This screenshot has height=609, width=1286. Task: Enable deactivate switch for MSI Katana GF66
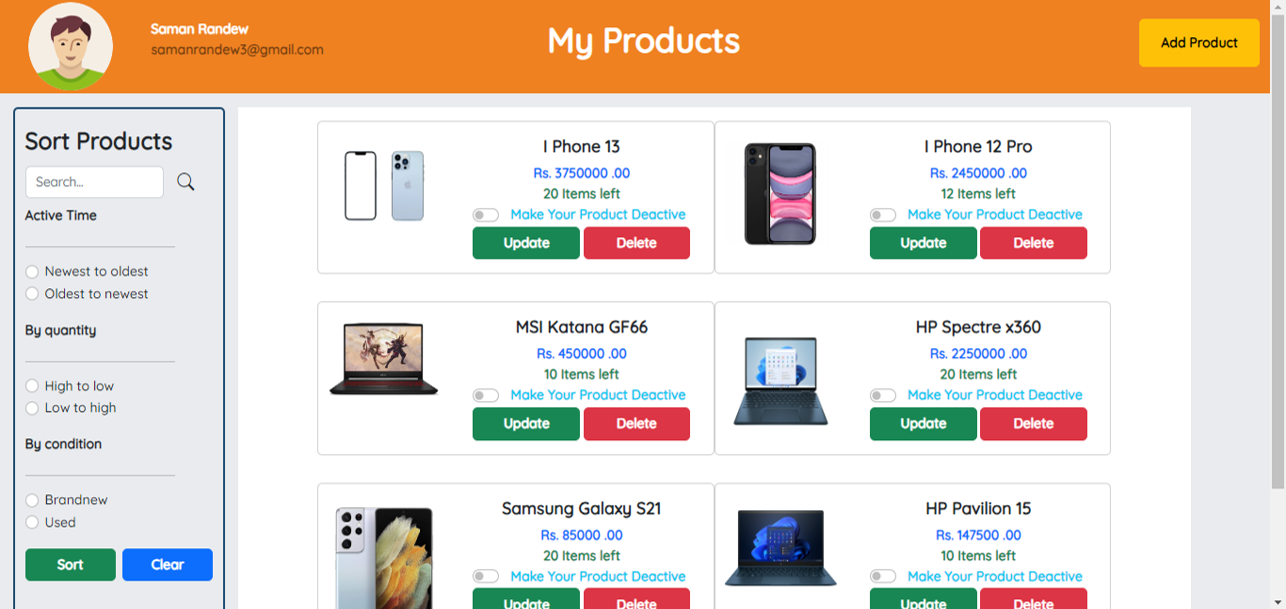click(487, 395)
